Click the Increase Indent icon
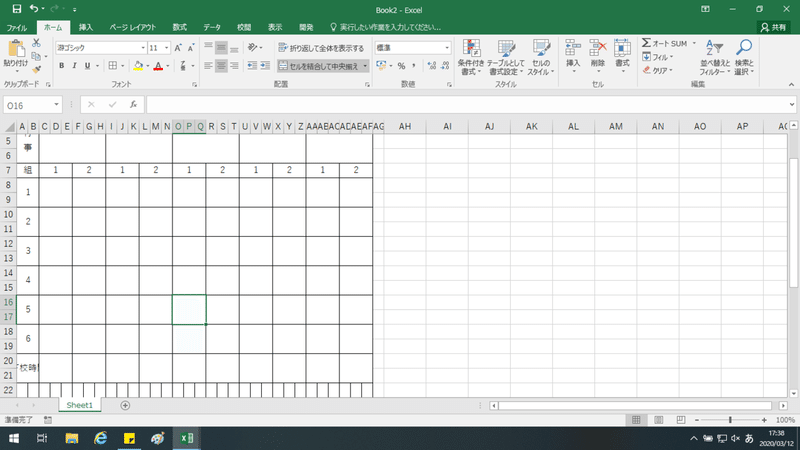Viewport: 800px width, 450px height. point(265,65)
